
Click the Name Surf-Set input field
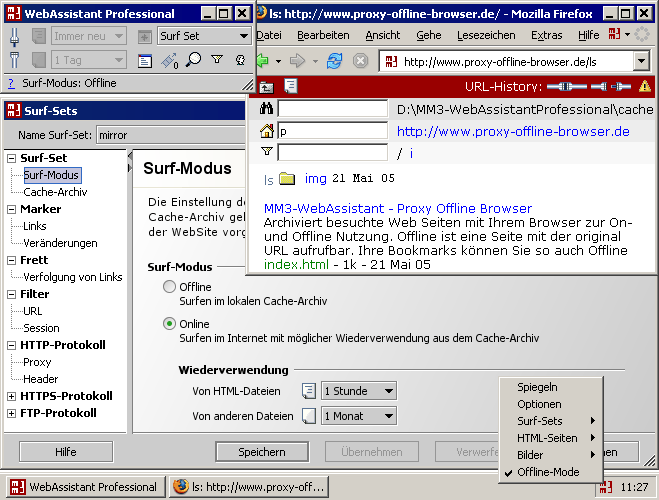[x=171, y=135]
